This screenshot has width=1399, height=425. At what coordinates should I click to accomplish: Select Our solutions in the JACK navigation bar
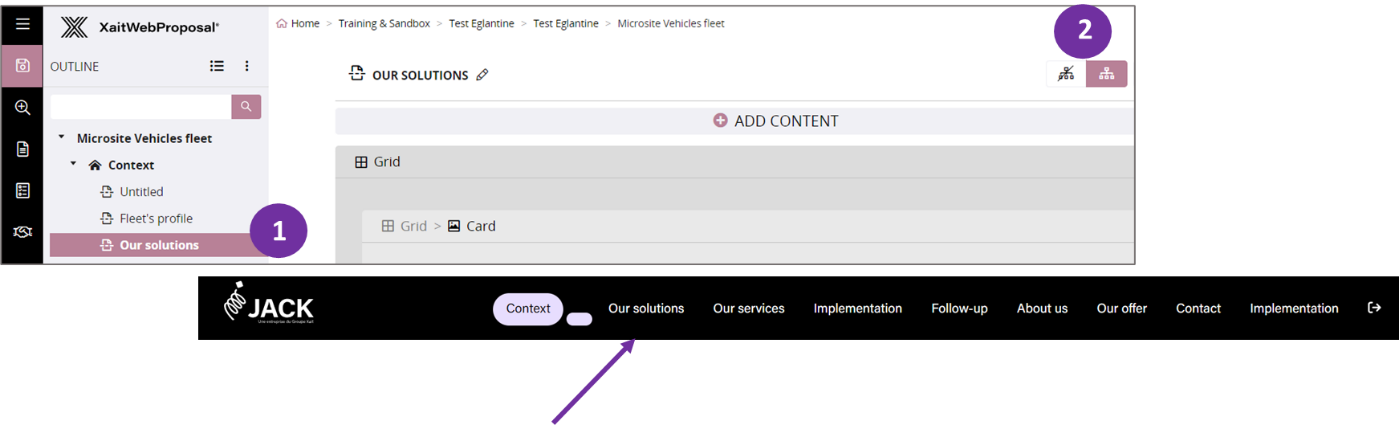point(646,308)
